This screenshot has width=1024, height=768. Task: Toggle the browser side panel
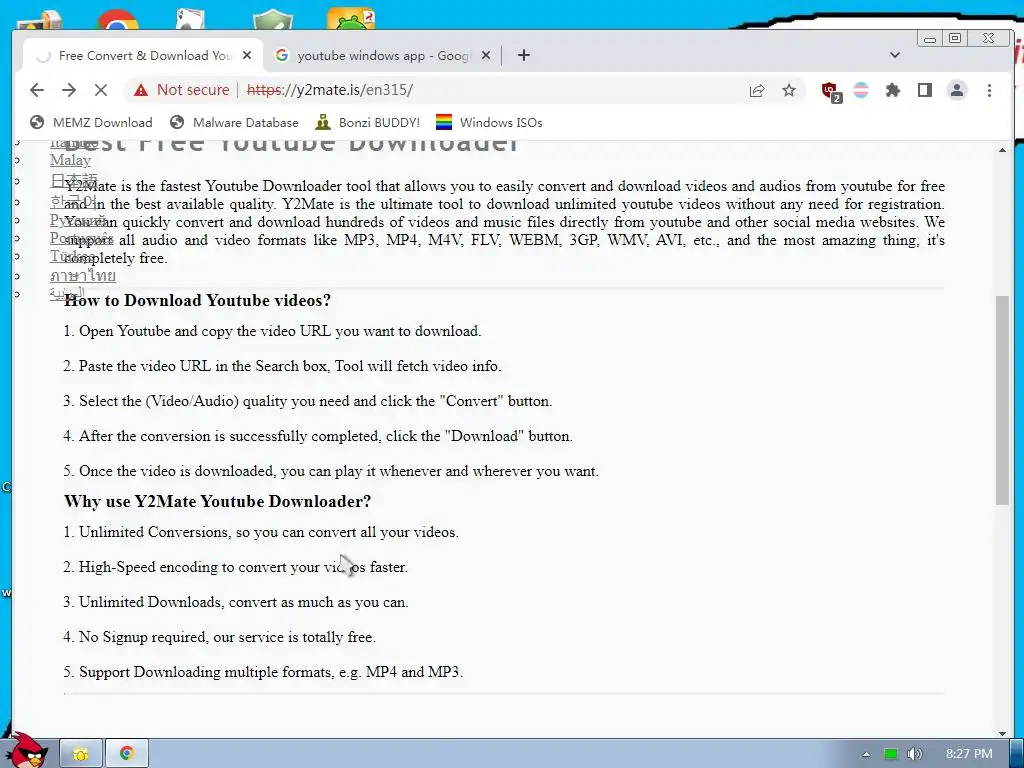tap(925, 90)
